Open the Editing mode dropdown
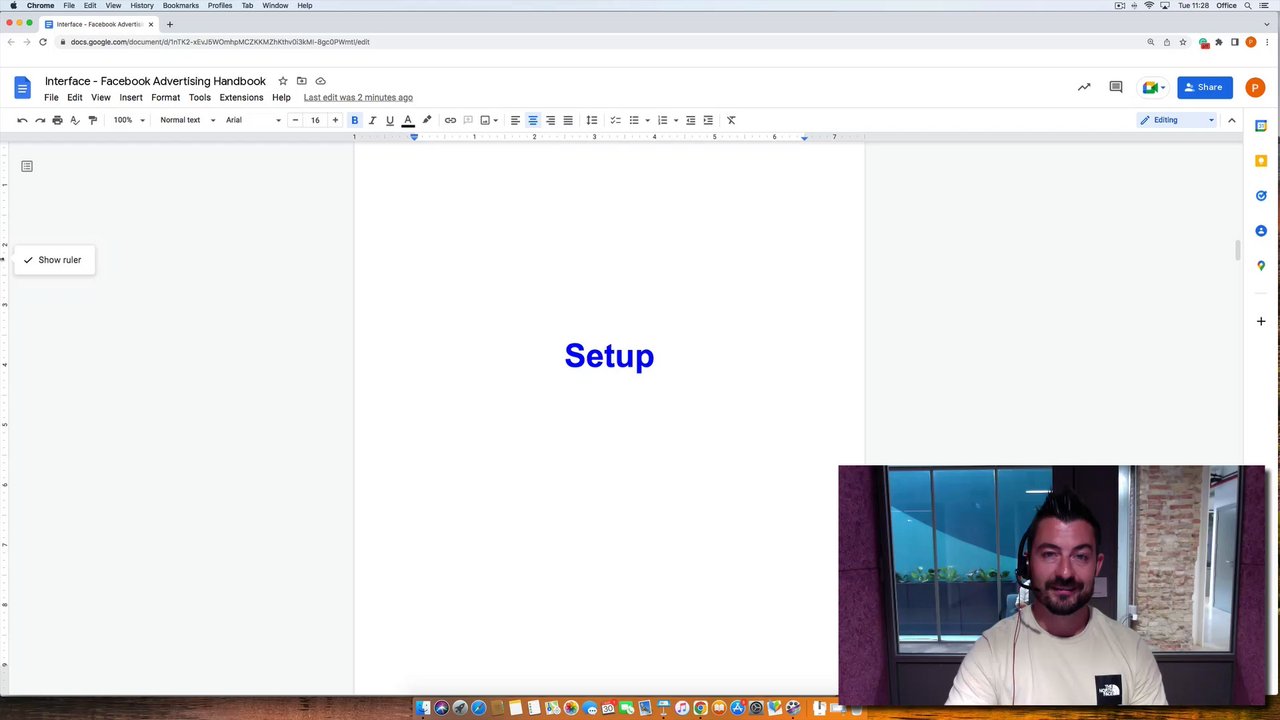Viewport: 1280px width, 720px height. click(x=1177, y=120)
